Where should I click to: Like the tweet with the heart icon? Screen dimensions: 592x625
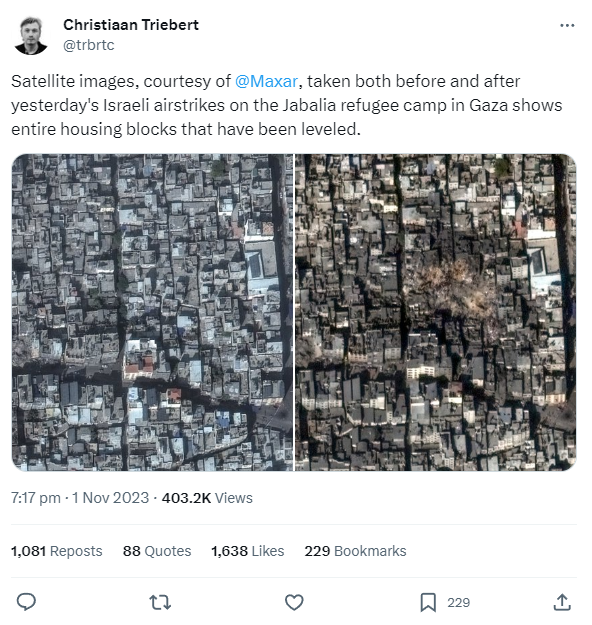(294, 602)
